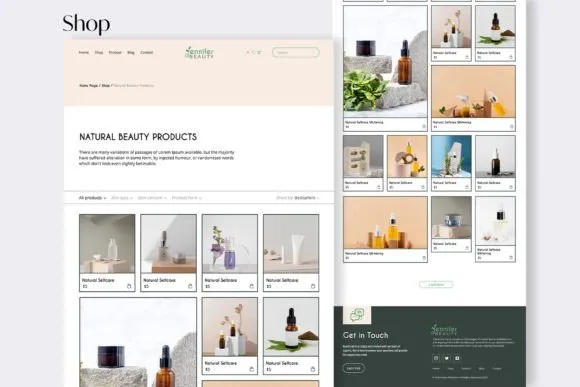Viewport: 580px width, 387px height.
Task: Click the Jennifer Beauty logo in the footer
Action: [444, 329]
